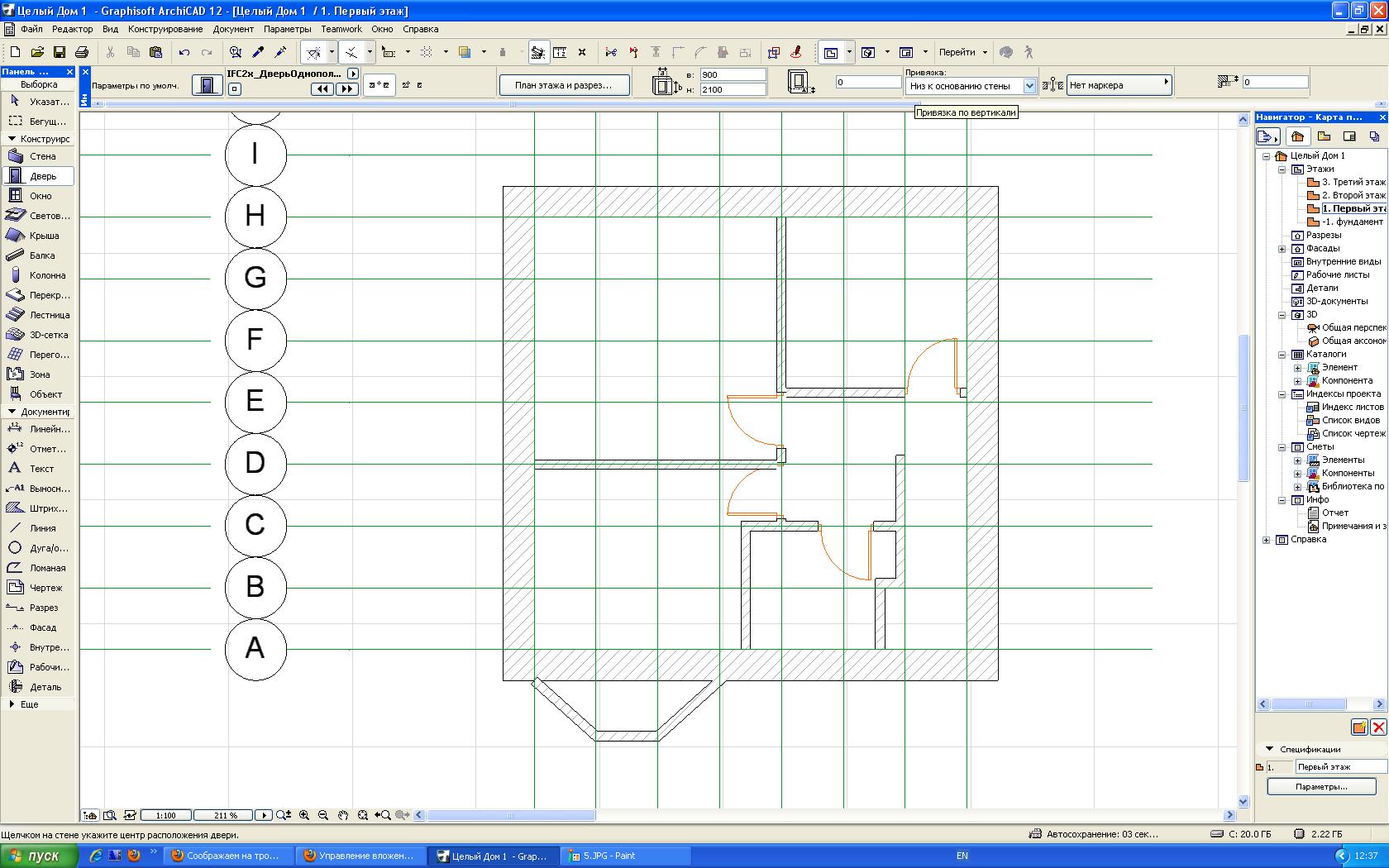This screenshot has width=1389, height=868.
Task: Select the Object (Объект) tool
Action: tap(38, 394)
